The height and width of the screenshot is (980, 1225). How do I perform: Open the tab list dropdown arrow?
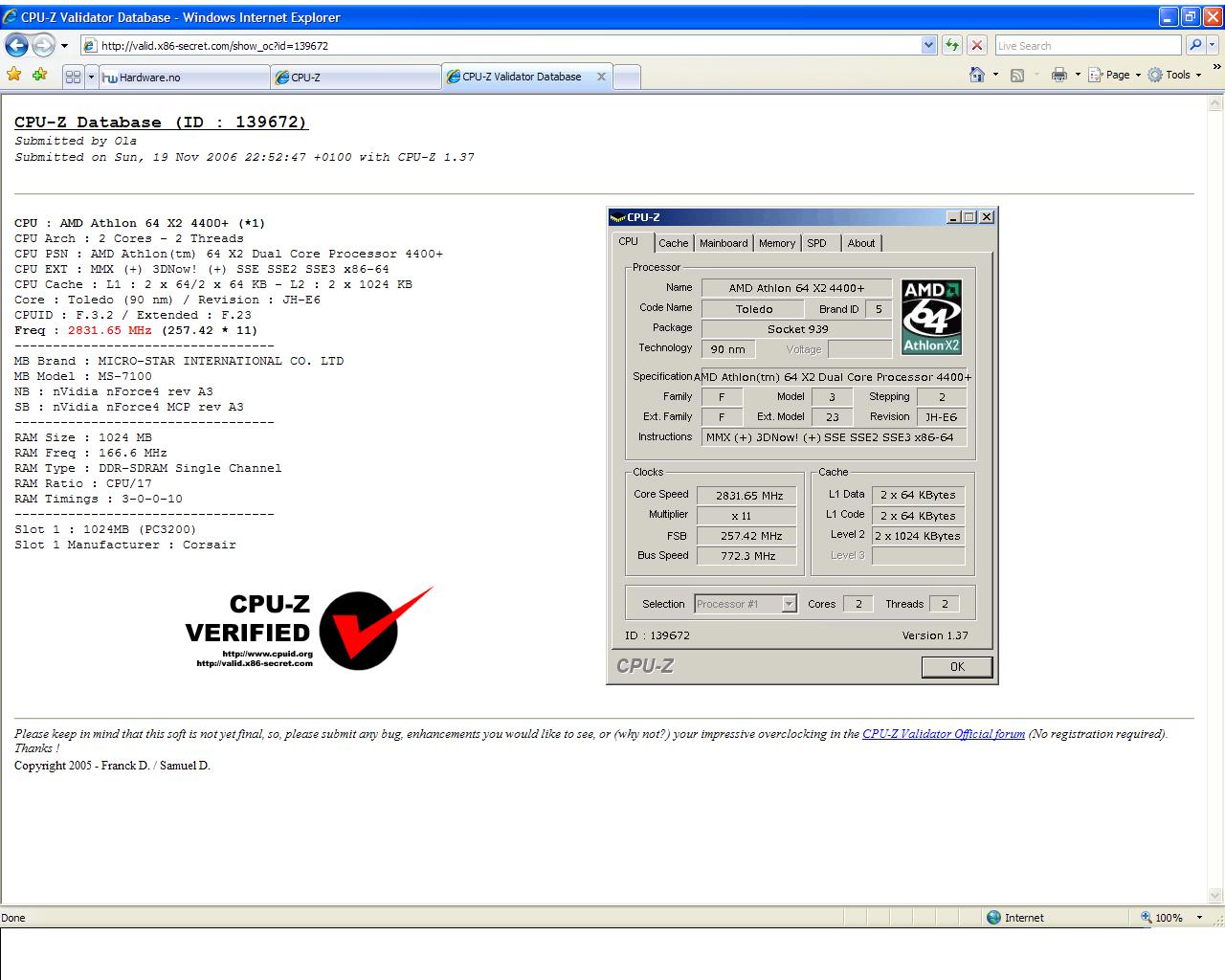pos(92,78)
